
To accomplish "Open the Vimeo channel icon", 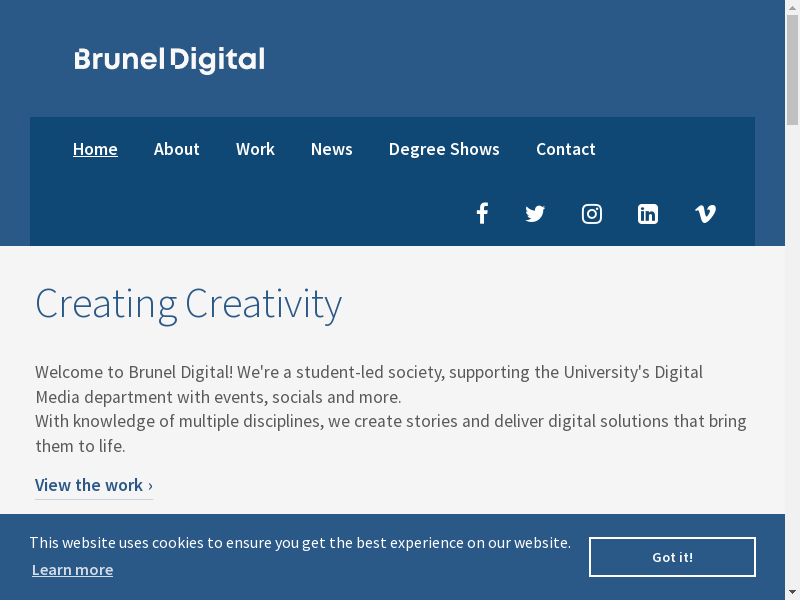I will pyautogui.click(x=705, y=213).
